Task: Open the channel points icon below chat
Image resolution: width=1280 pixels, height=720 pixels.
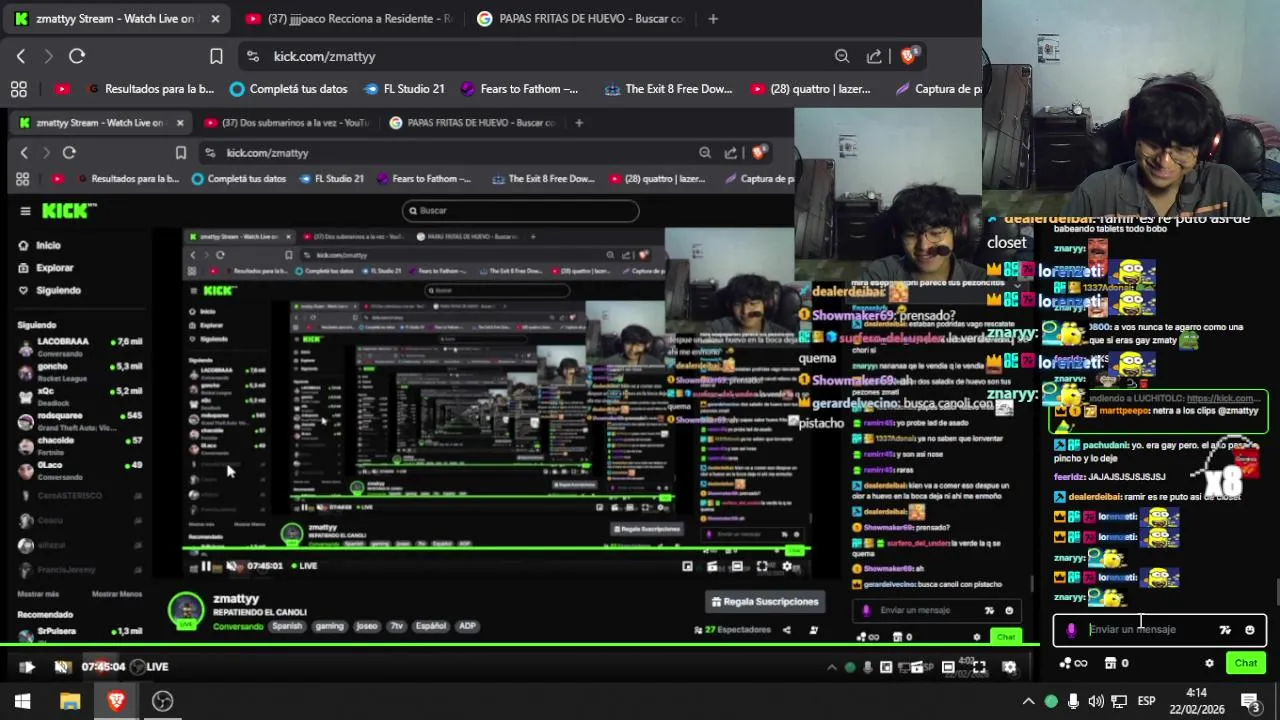Action: (x=1073, y=663)
